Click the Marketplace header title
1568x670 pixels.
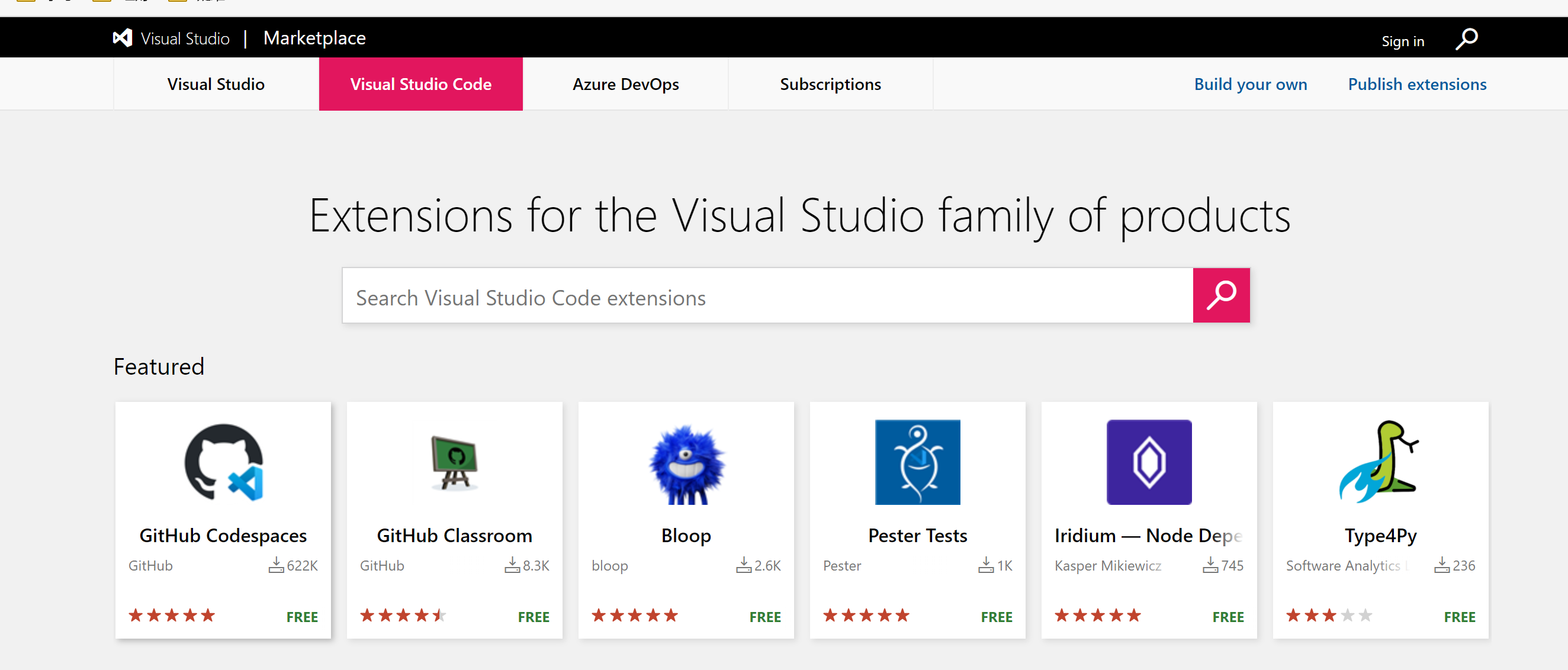314,38
